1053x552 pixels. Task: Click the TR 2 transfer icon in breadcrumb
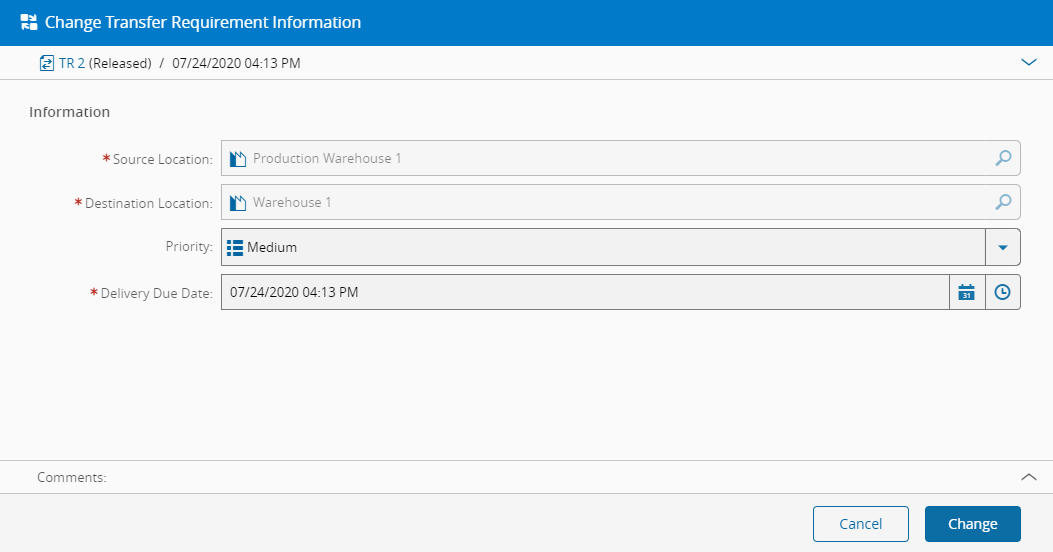[47, 63]
